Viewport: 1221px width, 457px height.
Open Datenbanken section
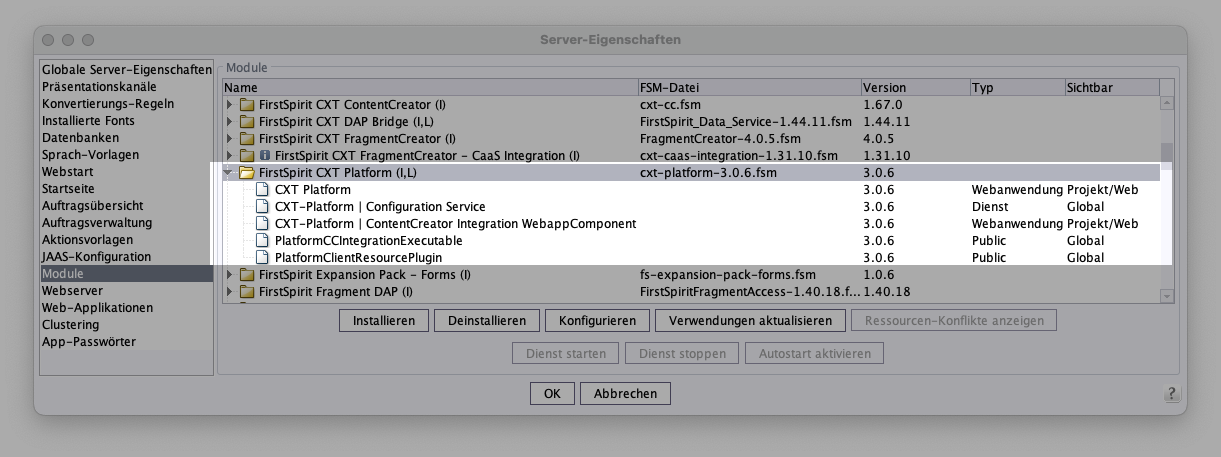click(x=127, y=138)
